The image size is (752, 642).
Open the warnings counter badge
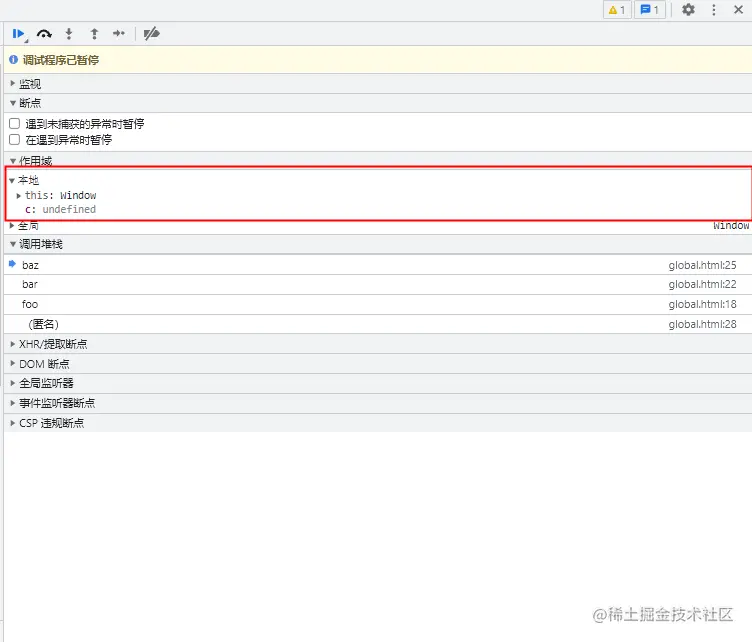click(x=617, y=10)
